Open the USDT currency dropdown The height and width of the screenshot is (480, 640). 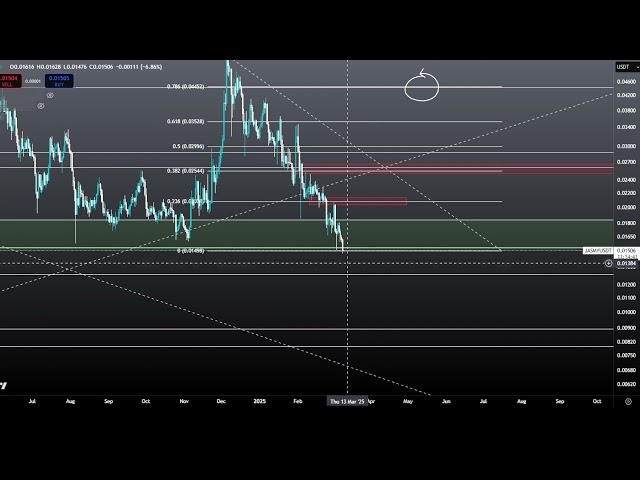(624, 67)
